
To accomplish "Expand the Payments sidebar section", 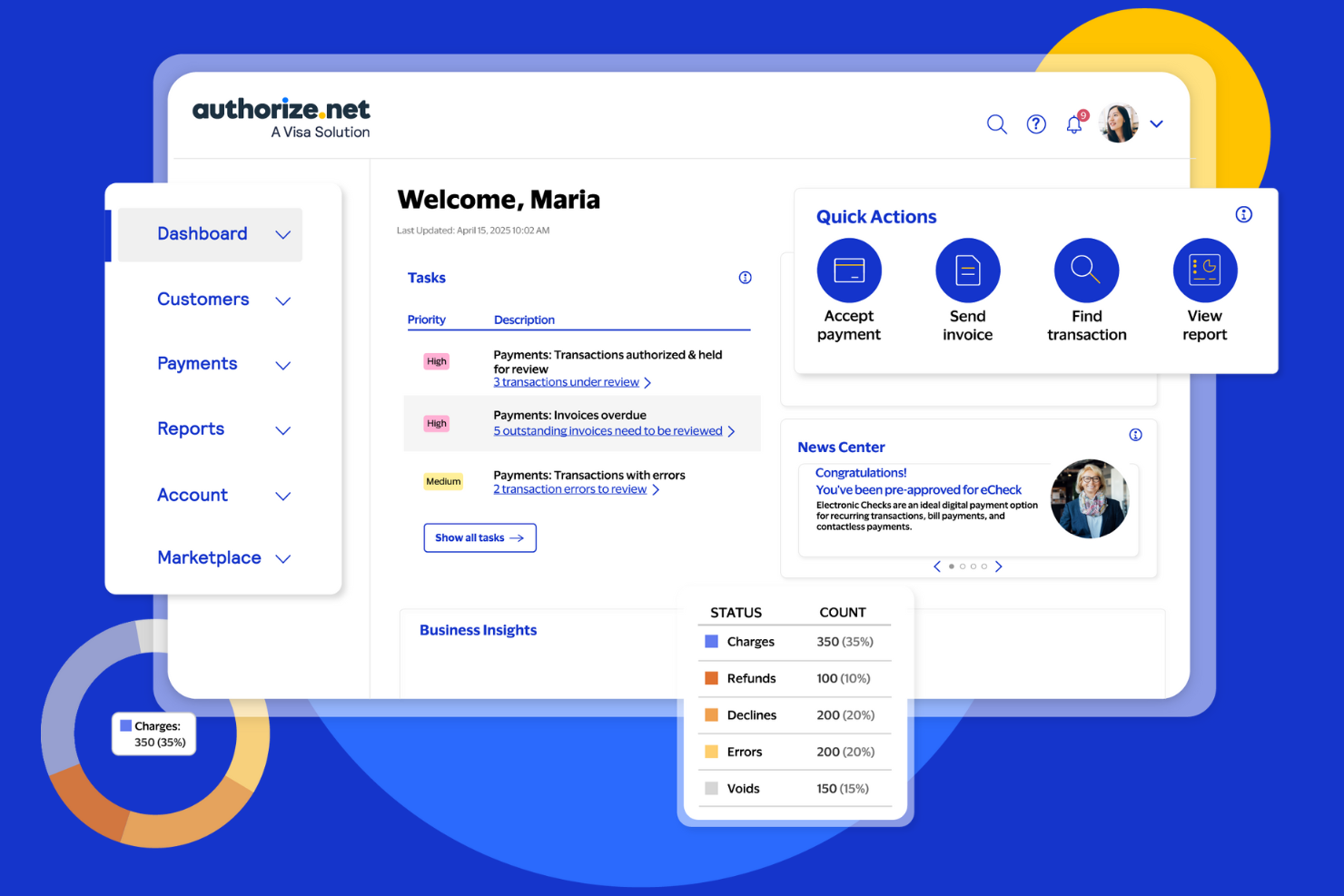I will pyautogui.click(x=282, y=365).
